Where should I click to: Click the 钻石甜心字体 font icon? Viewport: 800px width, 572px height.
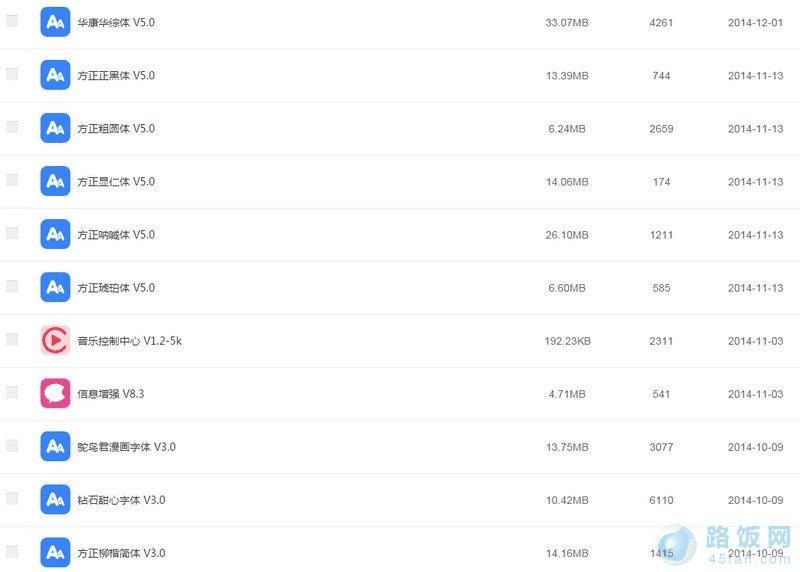coord(55,500)
